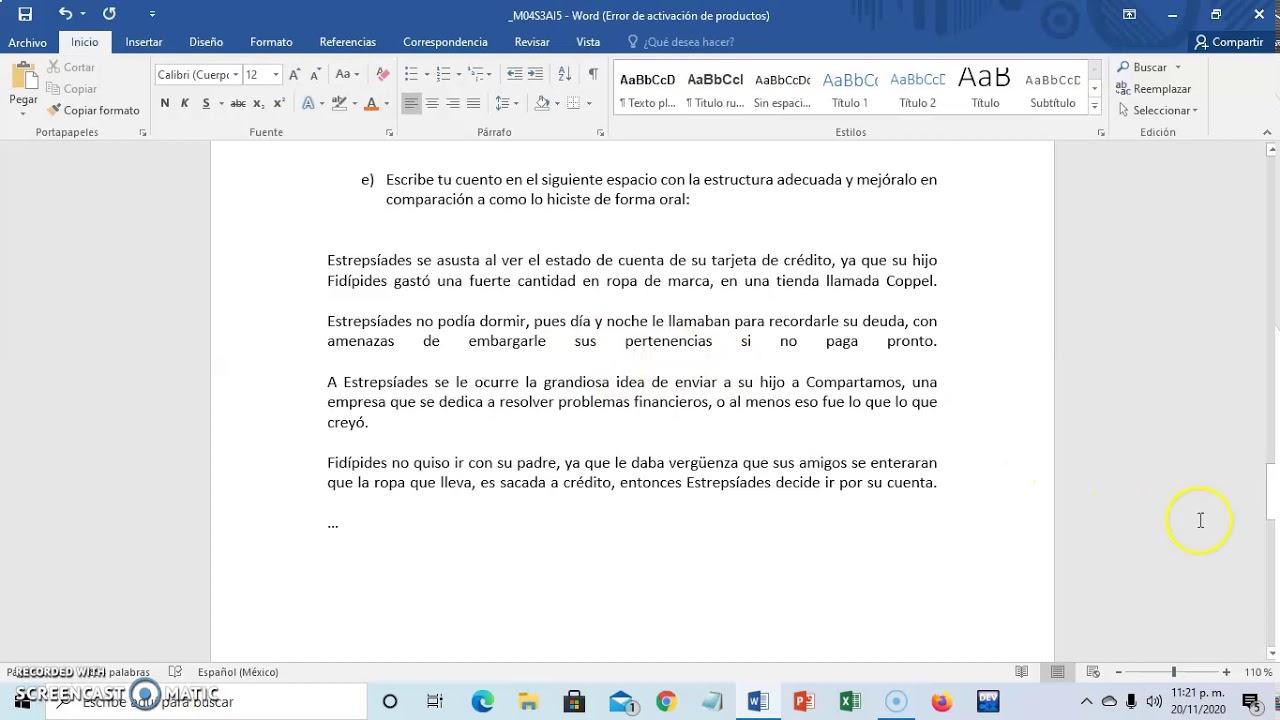Toggle strikethrough formatting (abc)
The image size is (1280, 720).
click(x=238, y=103)
